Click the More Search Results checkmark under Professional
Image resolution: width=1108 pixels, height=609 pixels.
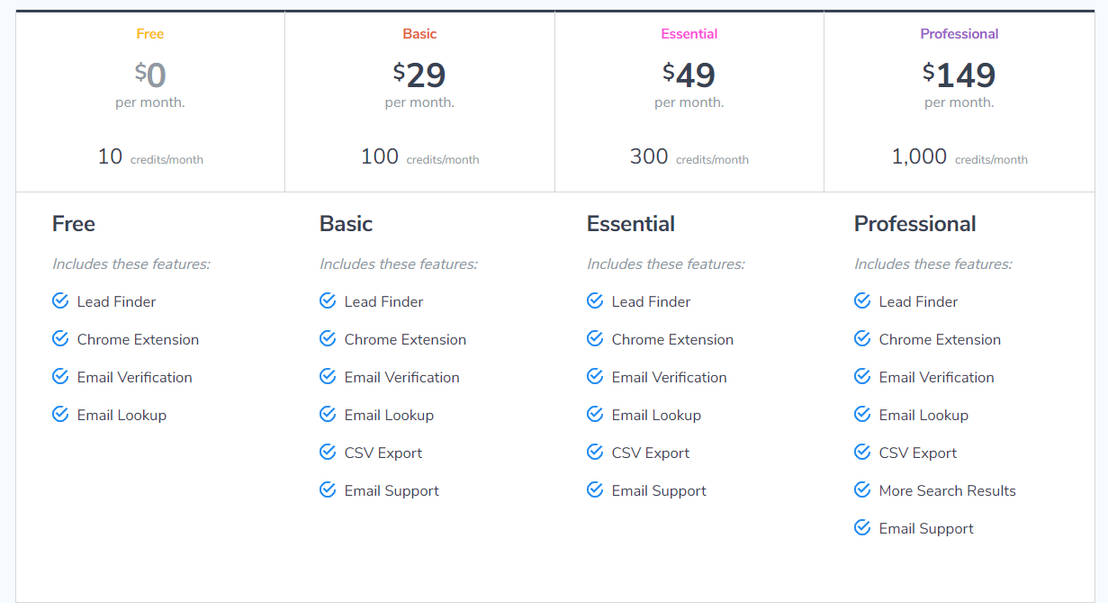tap(862, 490)
